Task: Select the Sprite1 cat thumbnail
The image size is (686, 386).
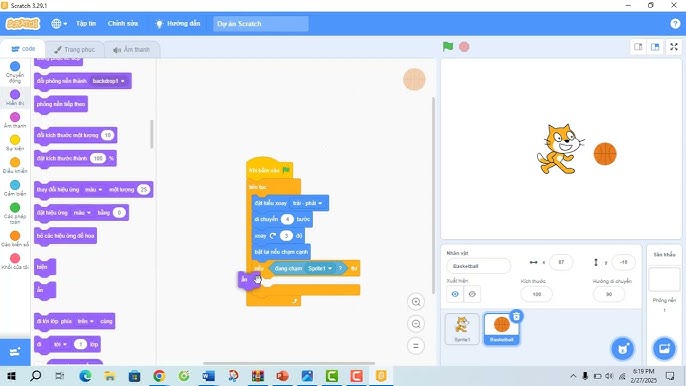Action: (x=462, y=329)
